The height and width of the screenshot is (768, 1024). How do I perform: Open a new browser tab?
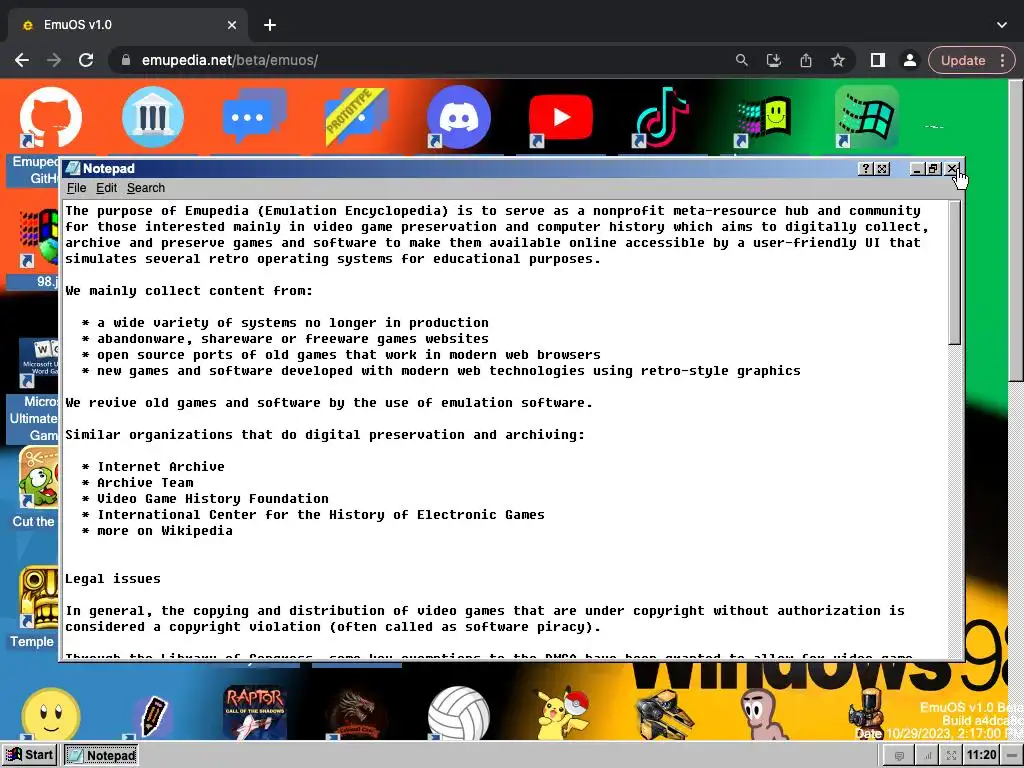[x=270, y=25]
